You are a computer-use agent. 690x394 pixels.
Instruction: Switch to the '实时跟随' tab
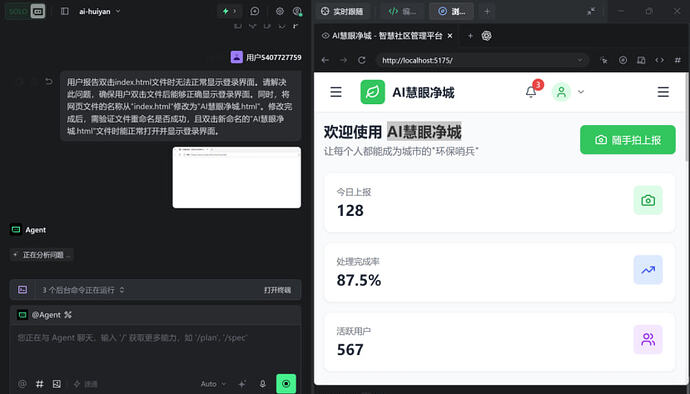pos(342,11)
